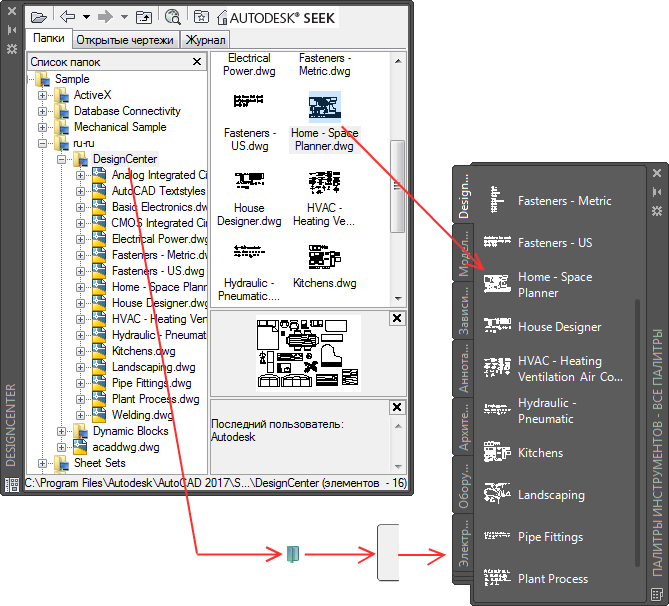Click Electrical Power.dwg label in content pane

[249, 64]
